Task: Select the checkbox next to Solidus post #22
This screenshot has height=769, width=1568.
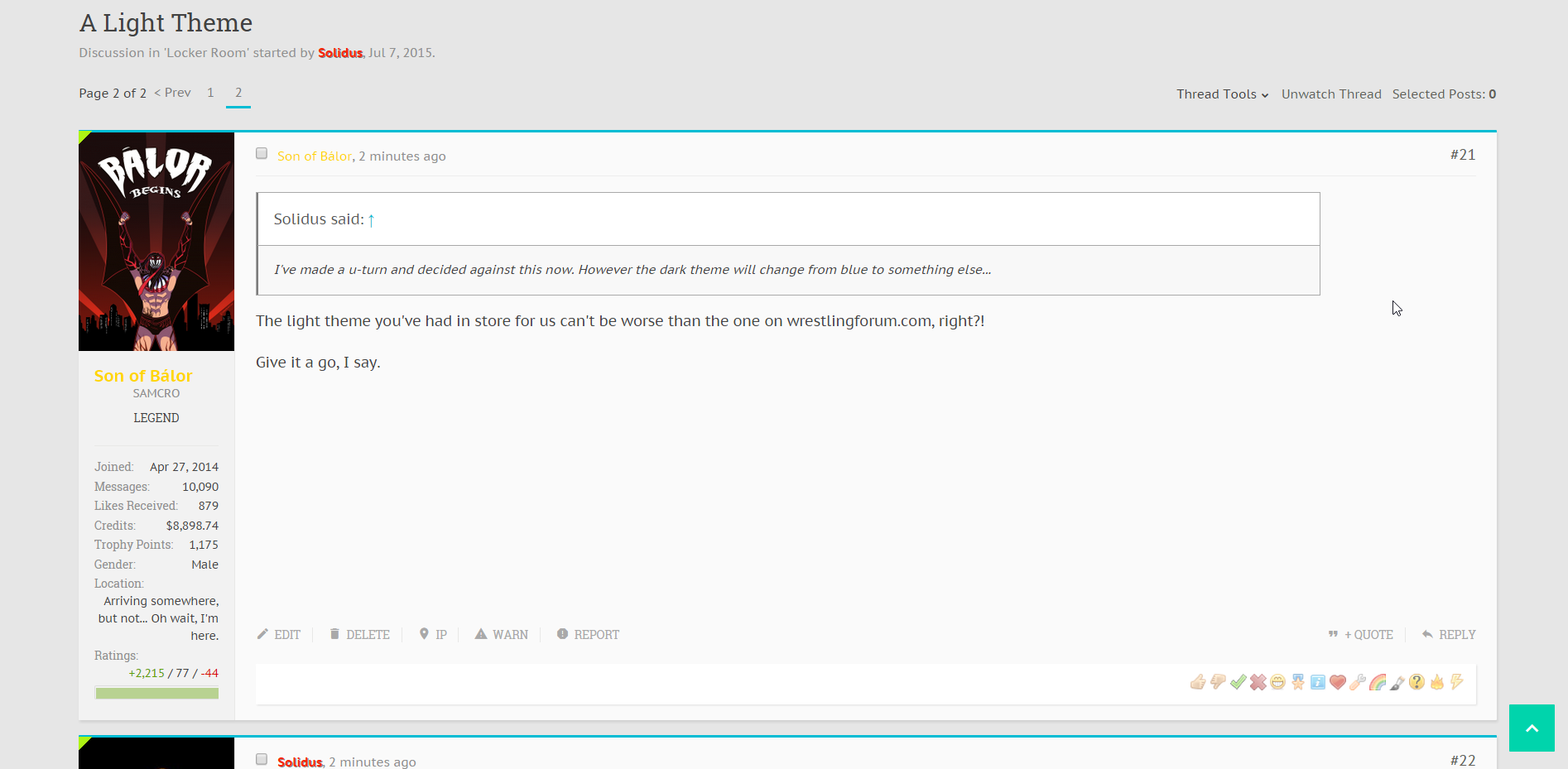Action: coord(262,760)
